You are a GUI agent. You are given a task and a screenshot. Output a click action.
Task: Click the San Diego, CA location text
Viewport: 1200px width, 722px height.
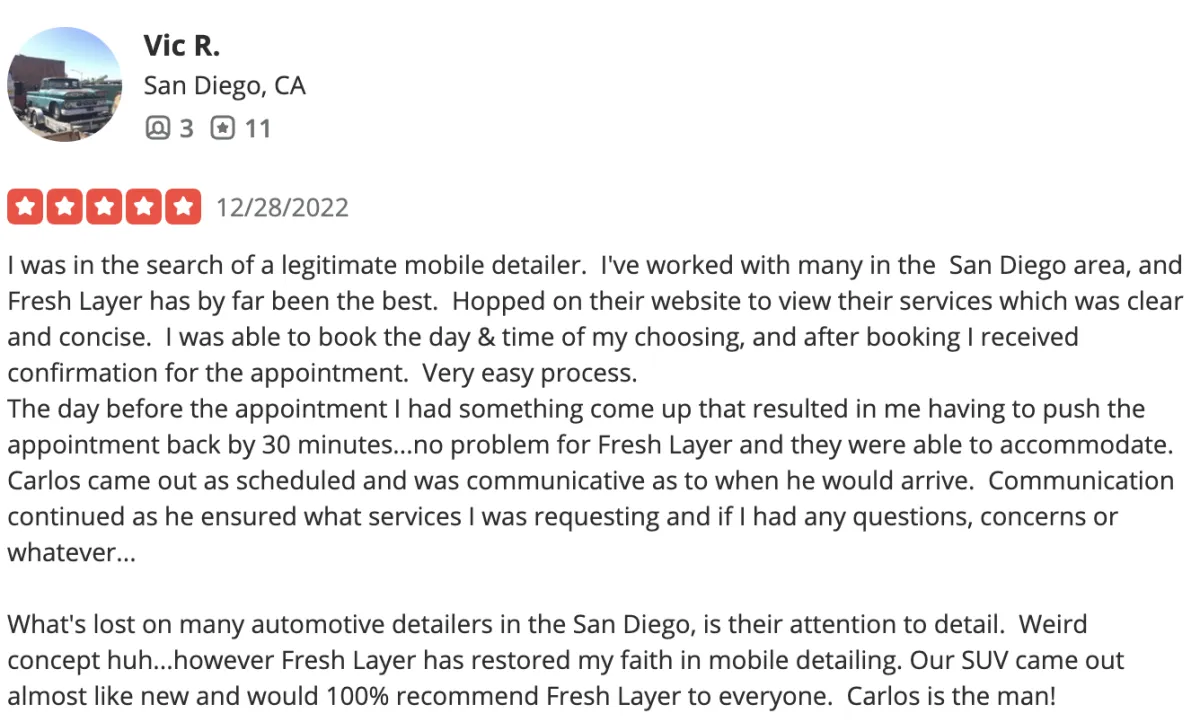coord(224,87)
